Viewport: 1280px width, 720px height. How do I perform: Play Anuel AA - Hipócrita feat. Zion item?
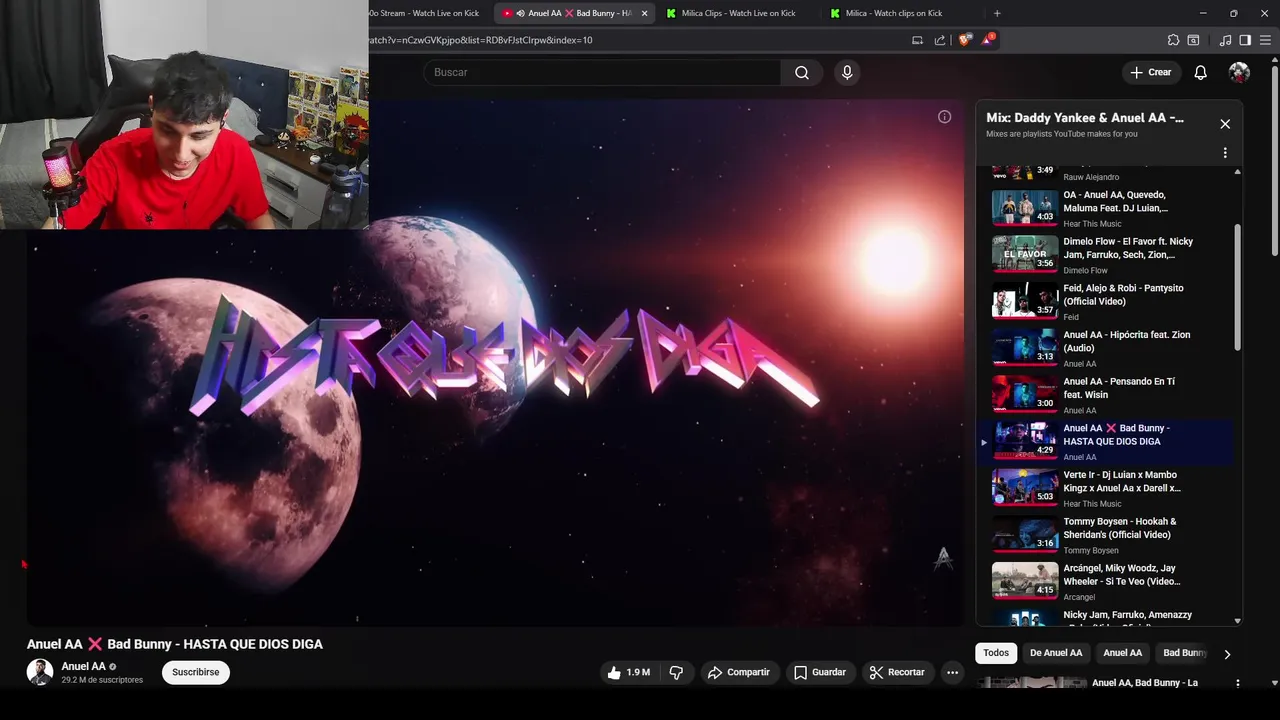[x=1105, y=348]
